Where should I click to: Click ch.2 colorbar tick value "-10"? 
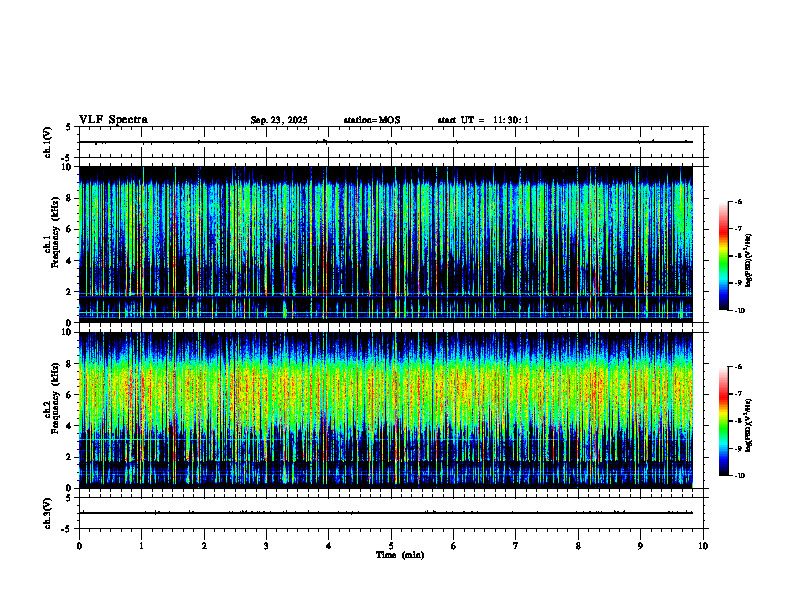739,476
